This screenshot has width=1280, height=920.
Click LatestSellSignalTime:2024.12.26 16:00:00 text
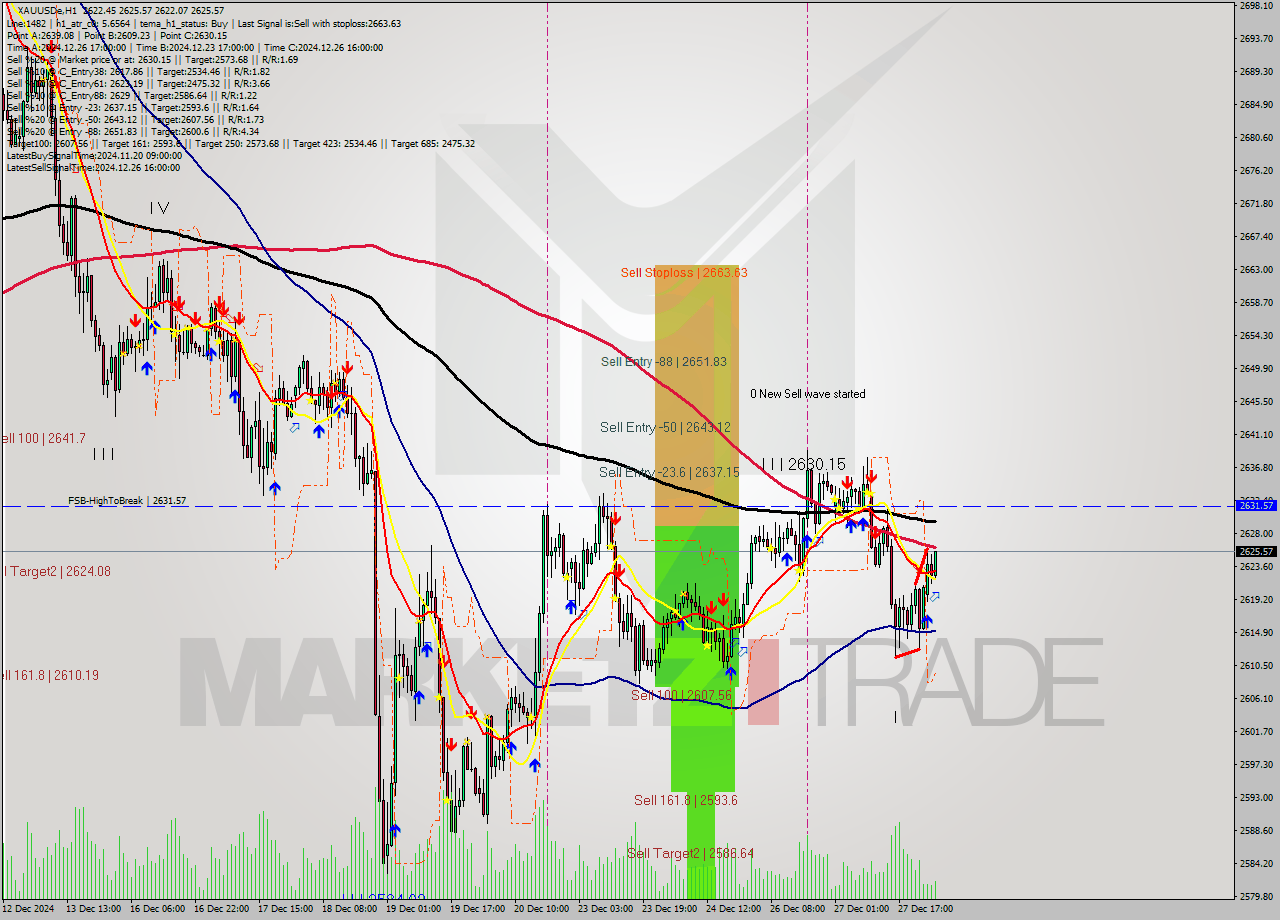tap(94, 167)
